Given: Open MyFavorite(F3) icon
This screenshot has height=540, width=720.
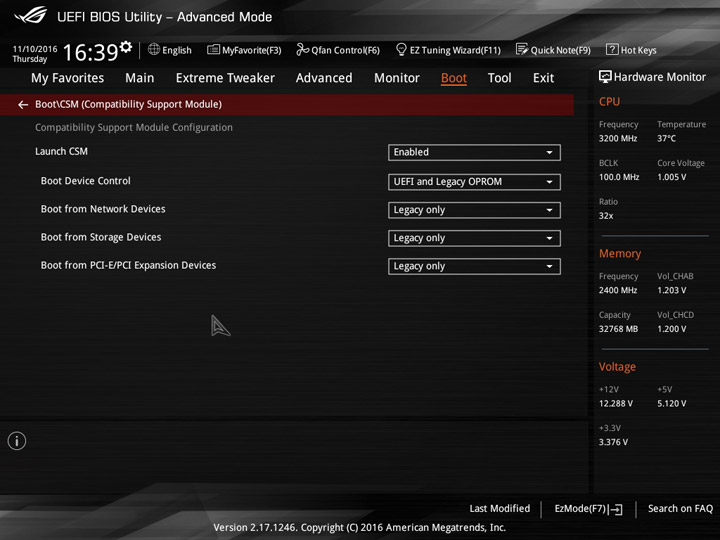Looking at the screenshot, I should click(214, 49).
